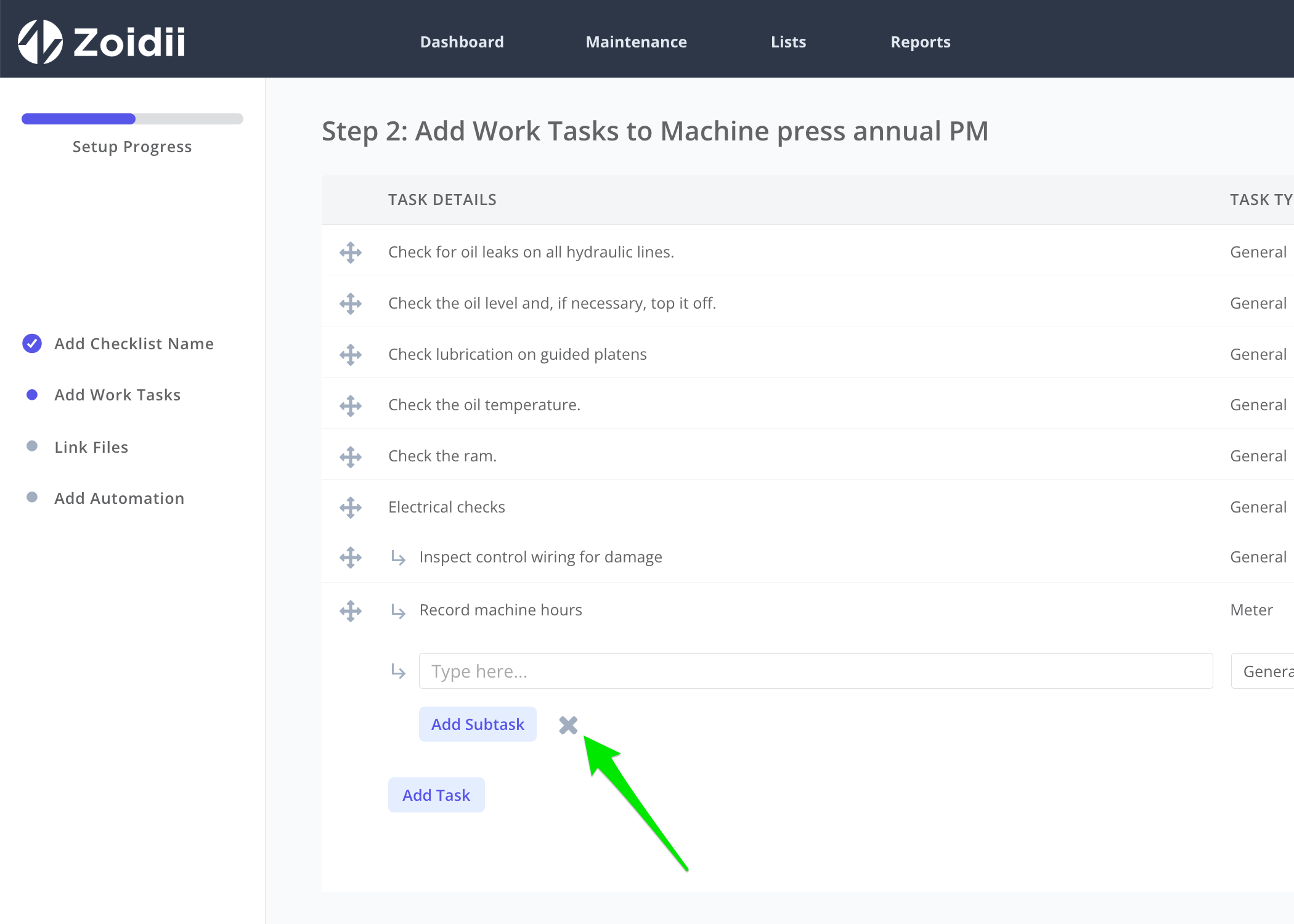Image resolution: width=1294 pixels, height=924 pixels.
Task: Click the Add Task button
Action: [x=436, y=795]
